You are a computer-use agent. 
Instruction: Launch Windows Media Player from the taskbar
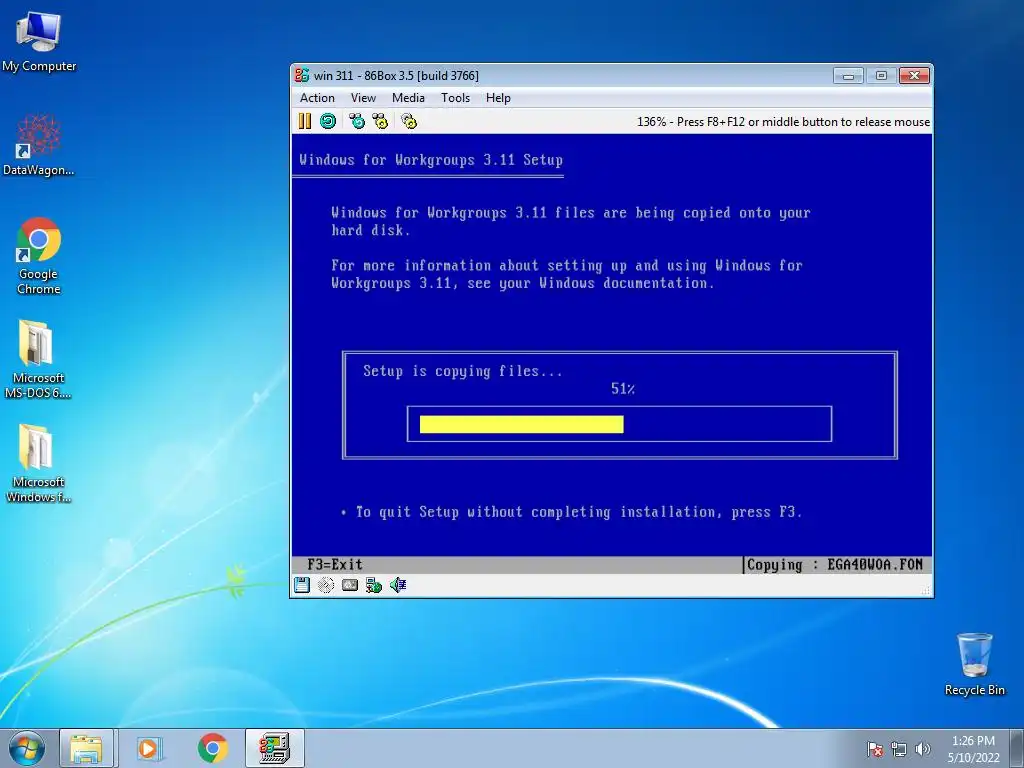click(149, 748)
